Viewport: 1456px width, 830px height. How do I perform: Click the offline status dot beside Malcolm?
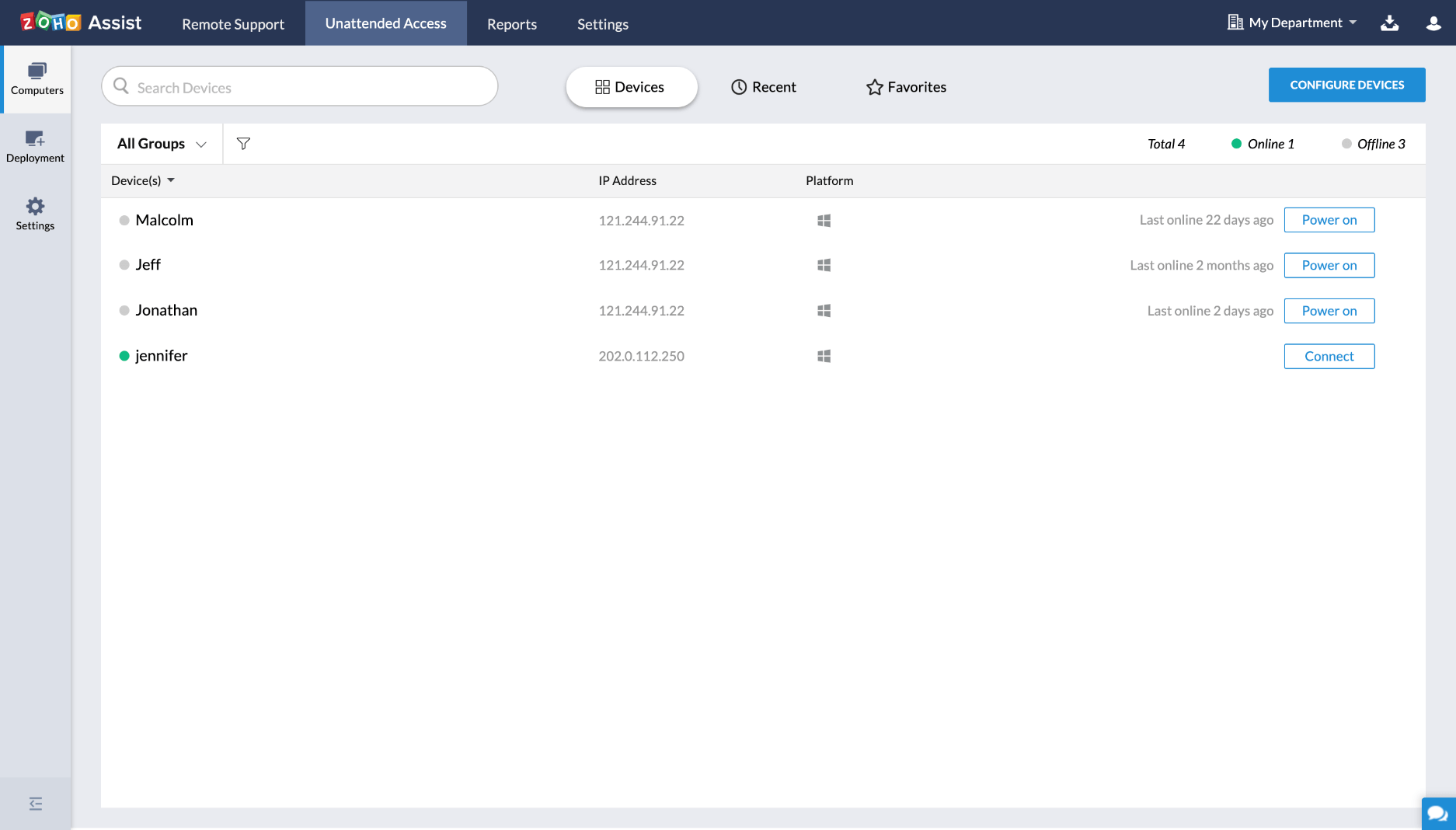pyautogui.click(x=124, y=221)
